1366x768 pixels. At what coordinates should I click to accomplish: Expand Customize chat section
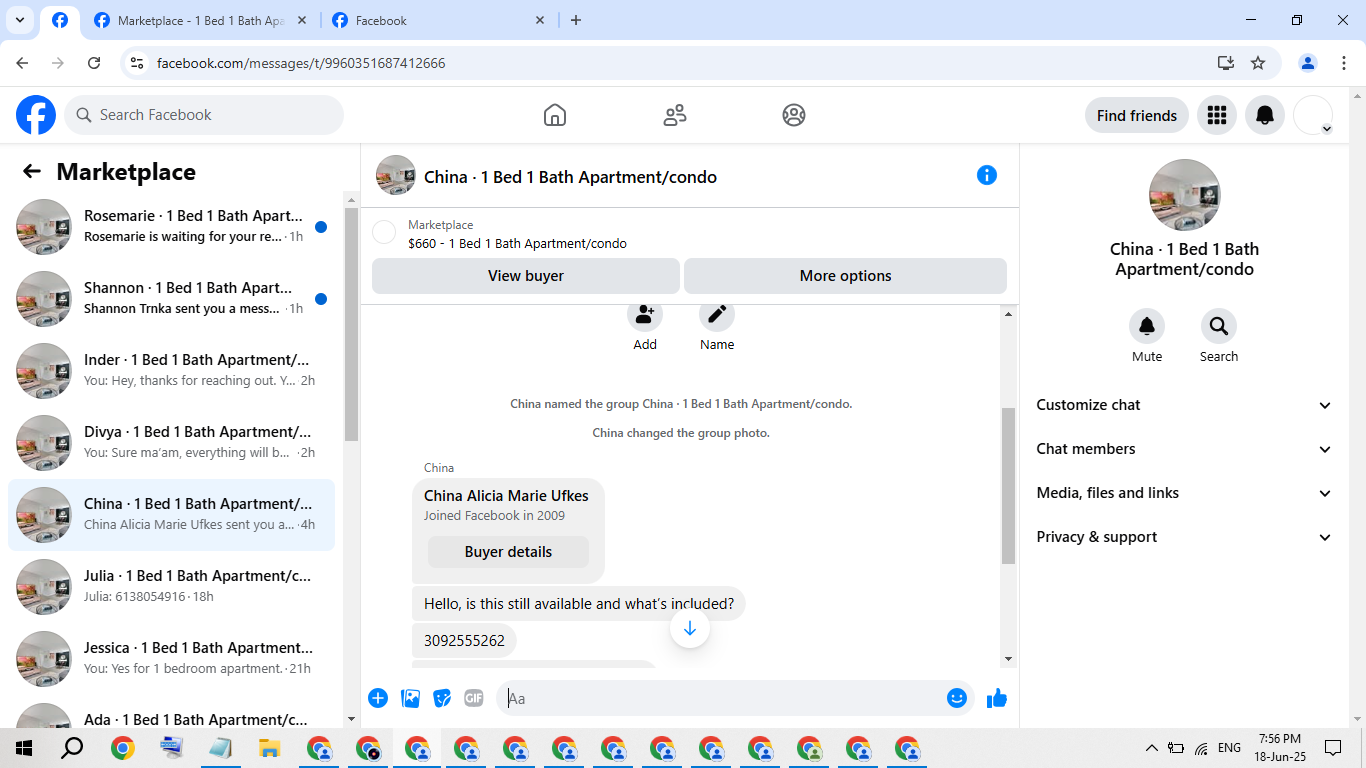point(1184,405)
